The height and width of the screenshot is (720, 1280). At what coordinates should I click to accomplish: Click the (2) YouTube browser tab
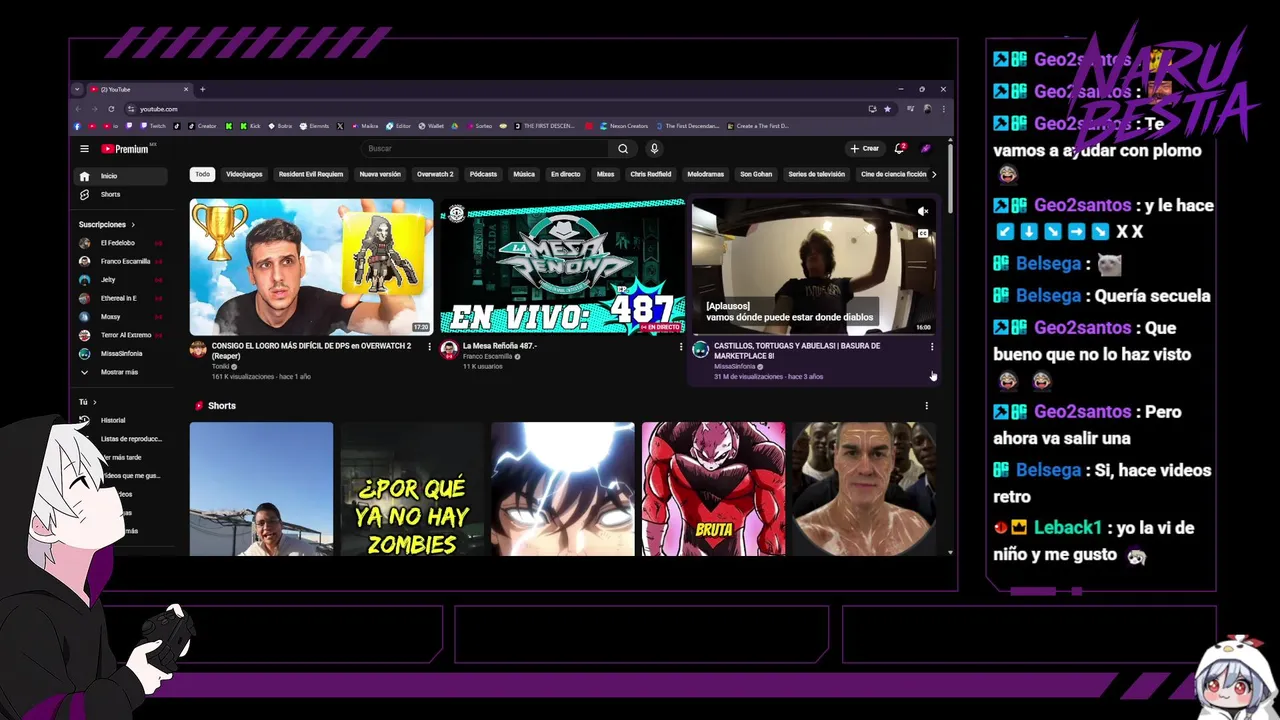(x=140, y=89)
